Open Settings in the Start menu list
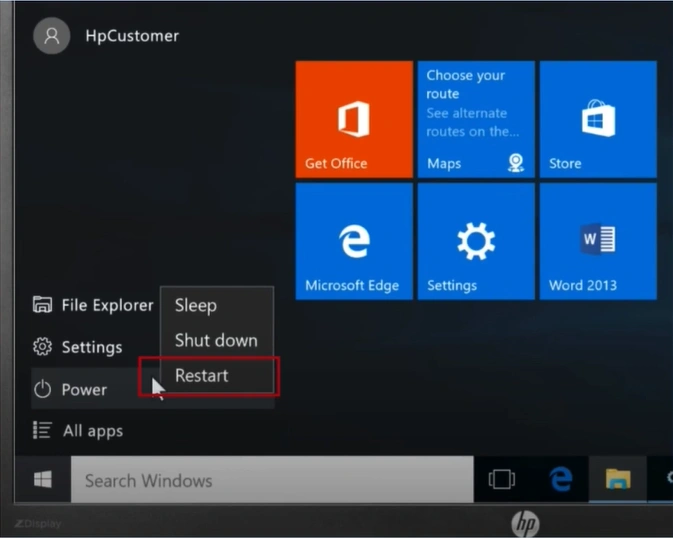The image size is (673, 538). pos(78,347)
